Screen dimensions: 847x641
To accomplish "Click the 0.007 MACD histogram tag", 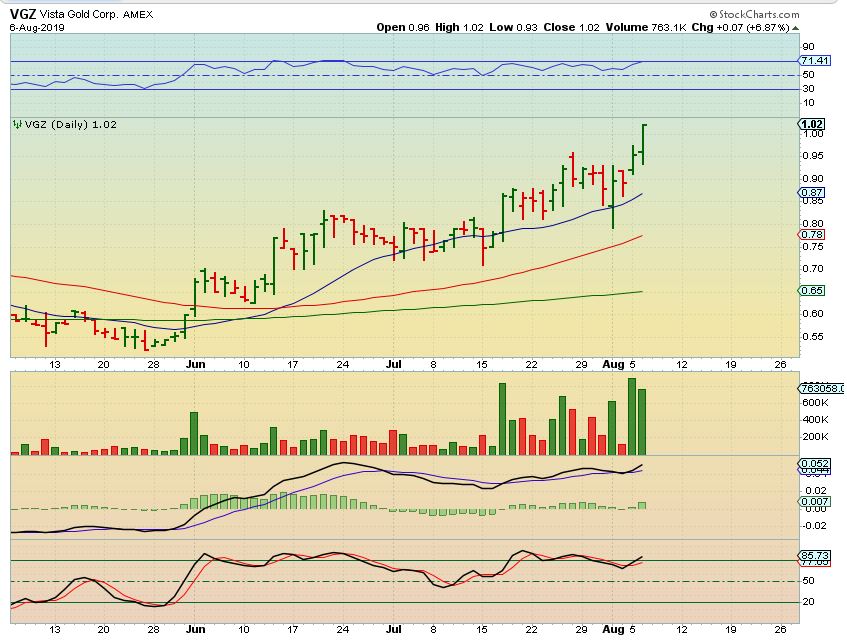I will [x=815, y=502].
